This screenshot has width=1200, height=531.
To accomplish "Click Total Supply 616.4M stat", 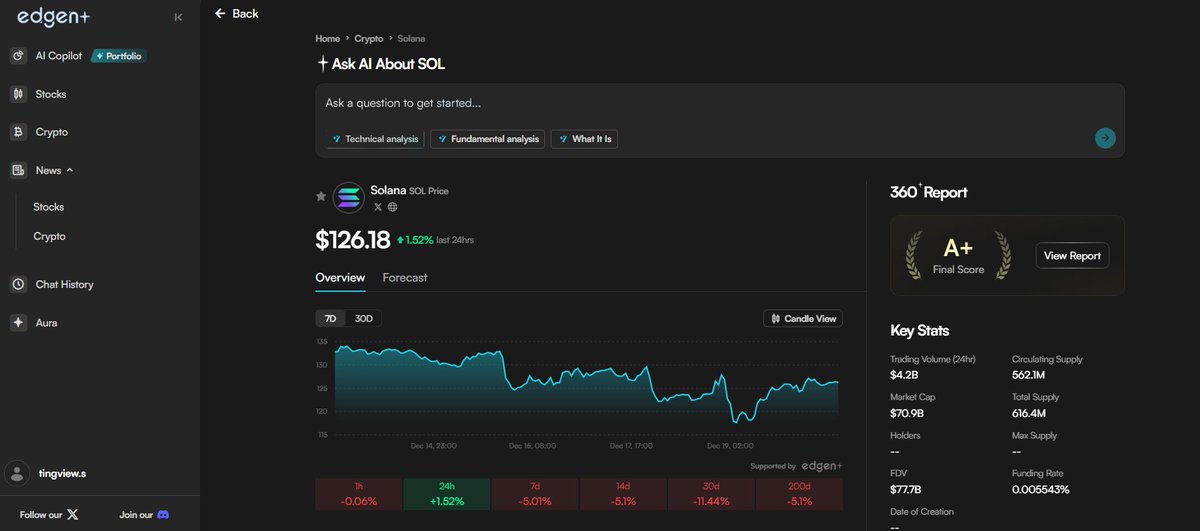I will tap(1036, 405).
